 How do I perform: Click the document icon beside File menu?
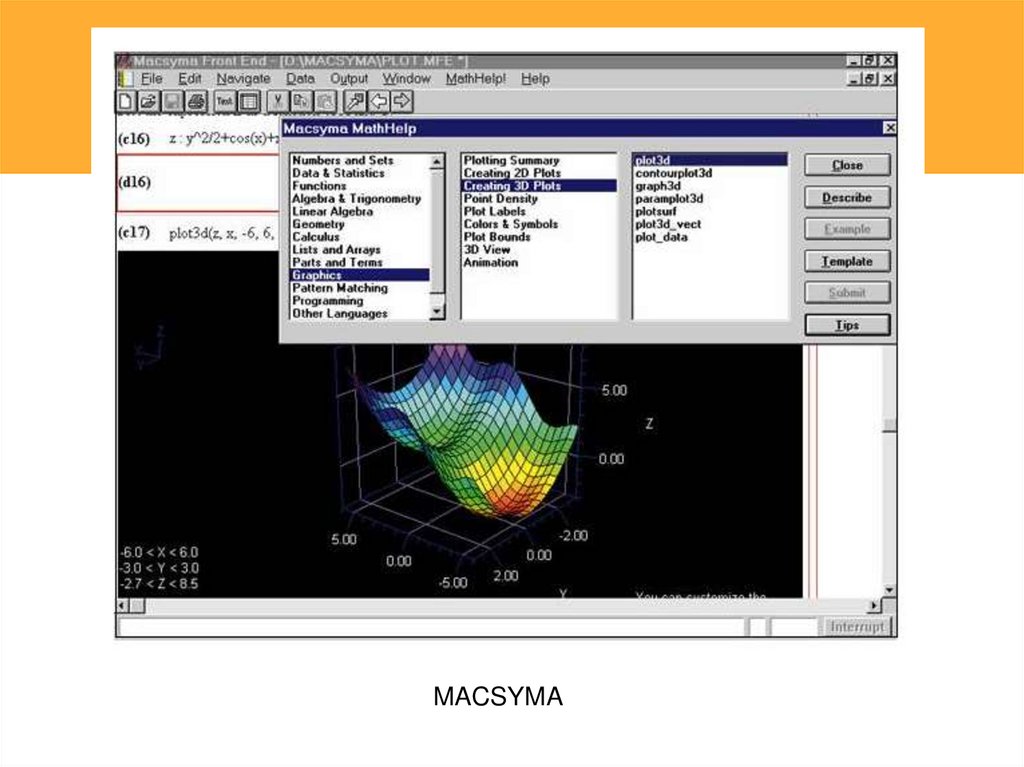125,78
